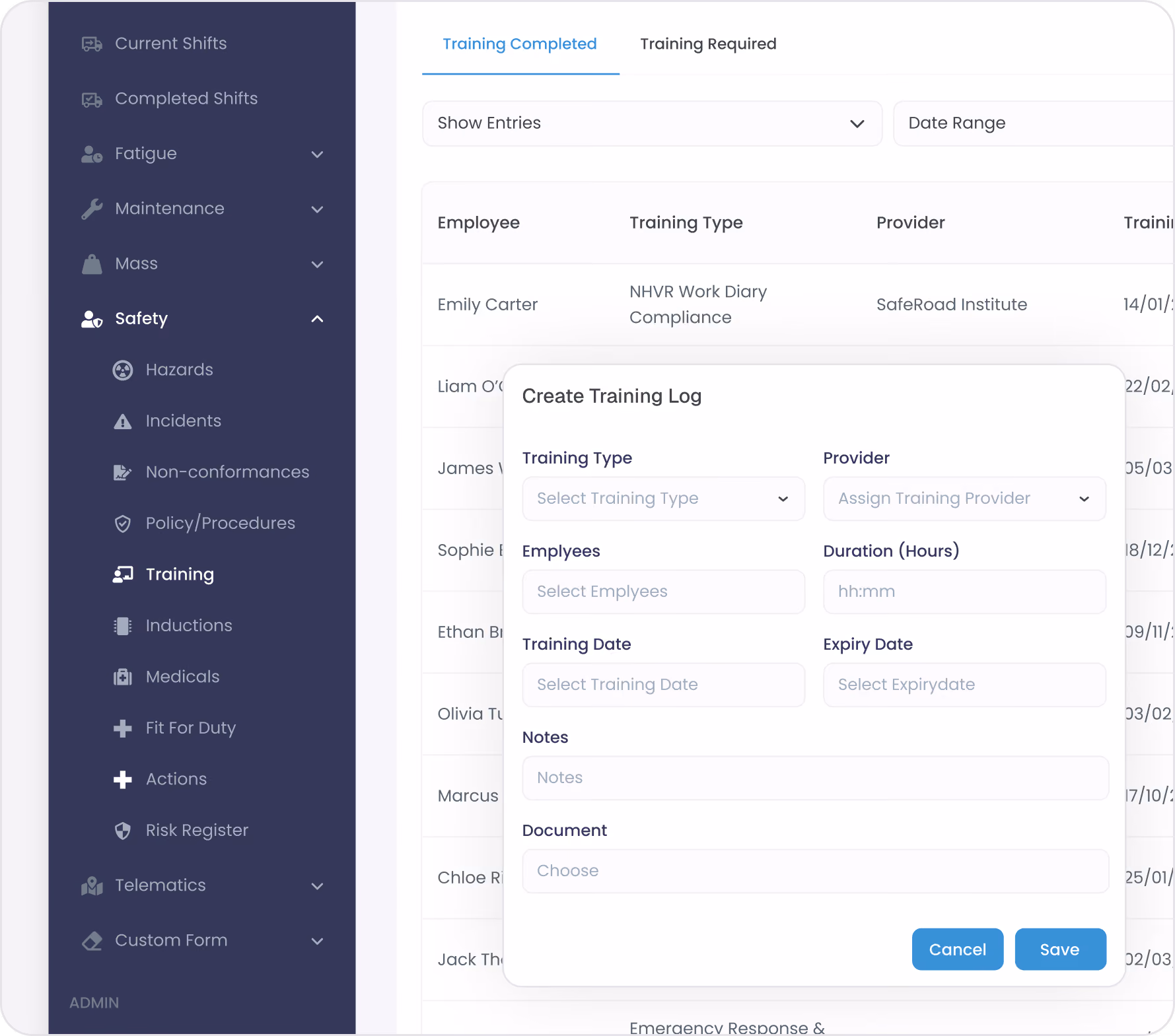1175x1036 pixels.
Task: Click the Completed Shifts truck icon
Action: pyautogui.click(x=92, y=100)
